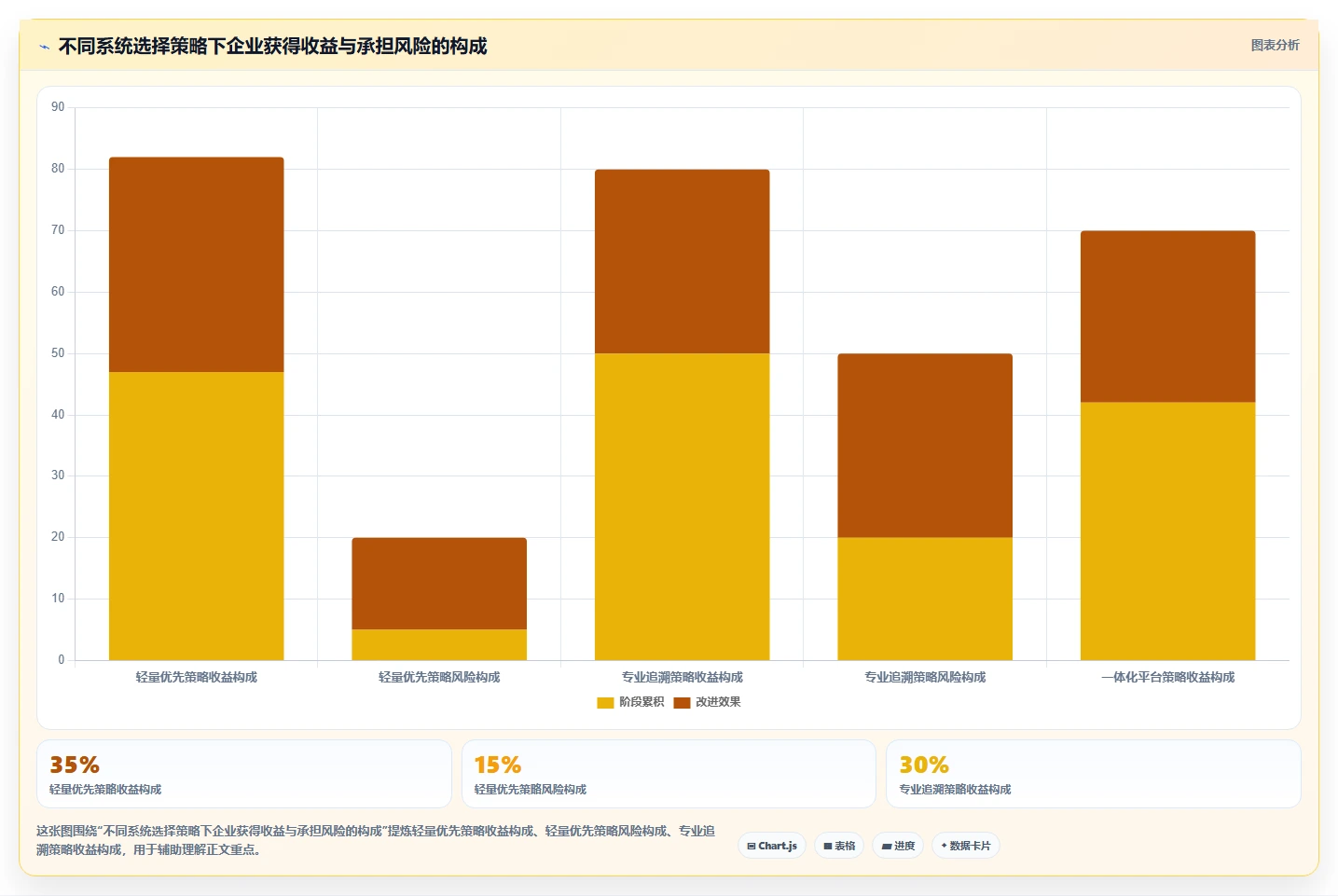Click yellow segment of 轻量优先策略收益构成 bar

click(x=197, y=516)
